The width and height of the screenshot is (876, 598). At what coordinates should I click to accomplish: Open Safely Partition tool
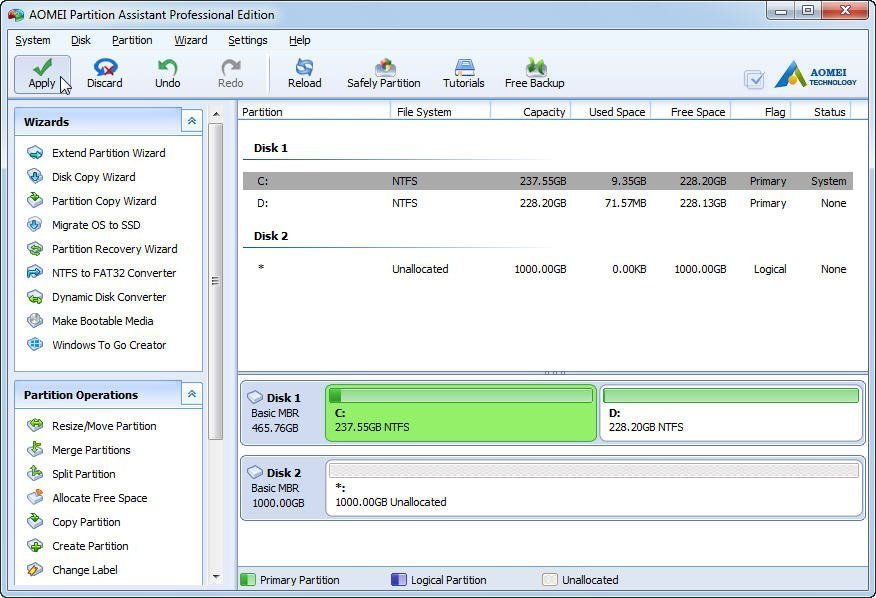pyautogui.click(x=383, y=74)
